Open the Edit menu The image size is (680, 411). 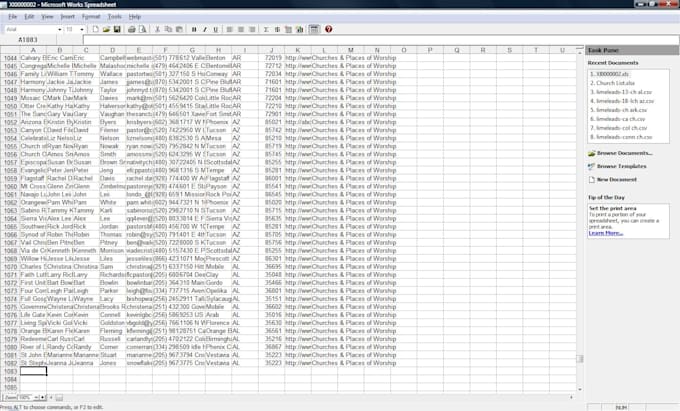click(29, 16)
